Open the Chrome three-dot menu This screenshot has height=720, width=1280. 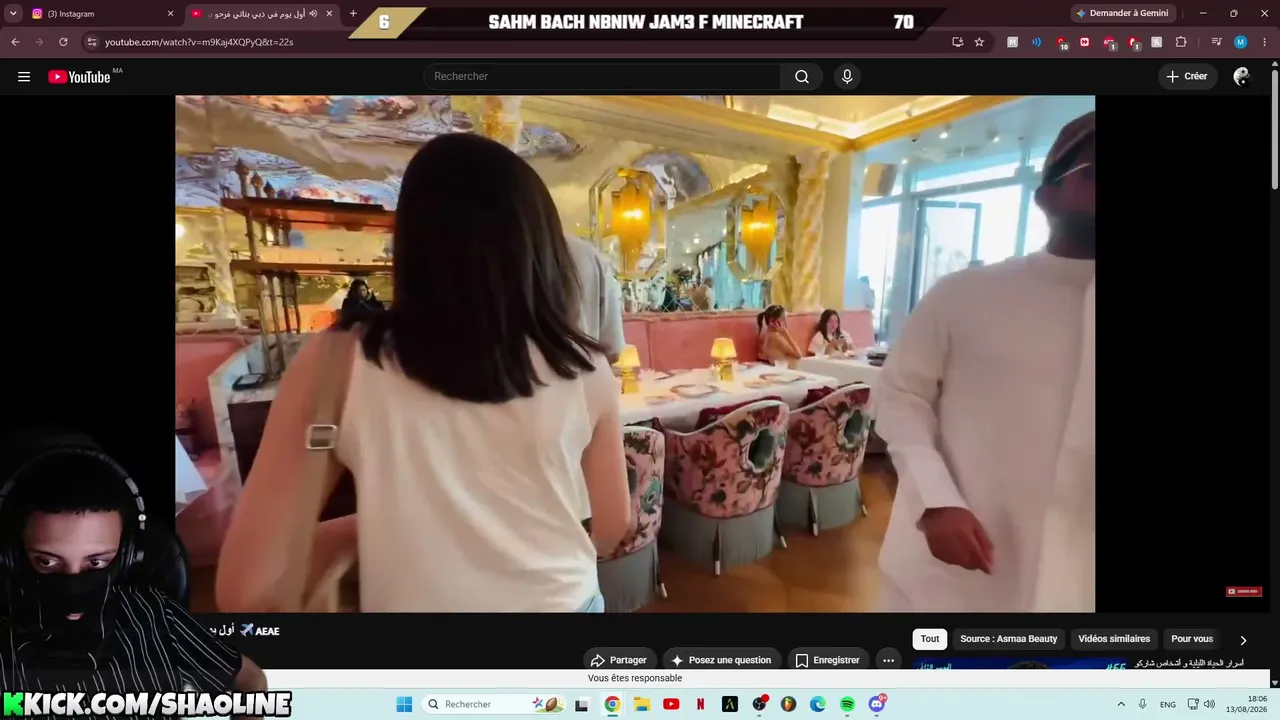click(1264, 42)
